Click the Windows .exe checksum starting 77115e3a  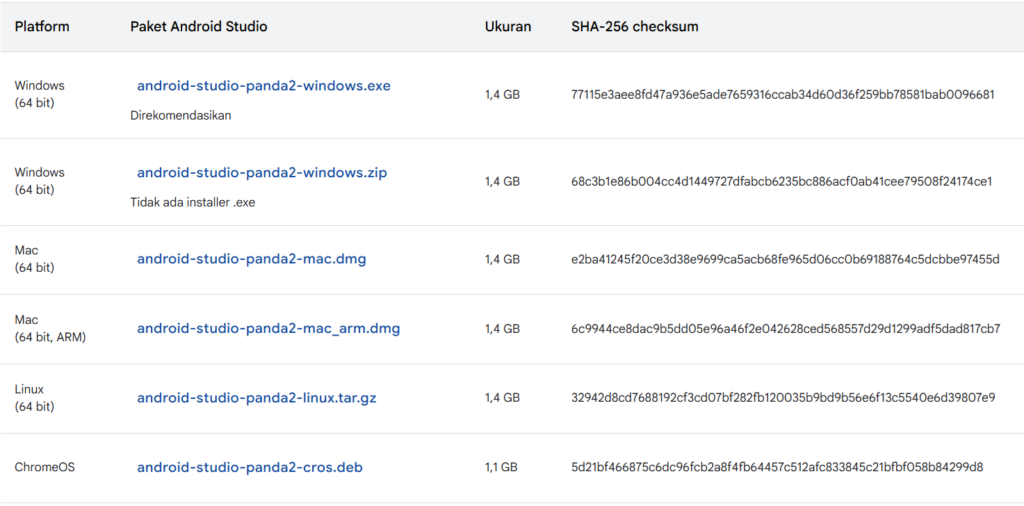[783, 95]
